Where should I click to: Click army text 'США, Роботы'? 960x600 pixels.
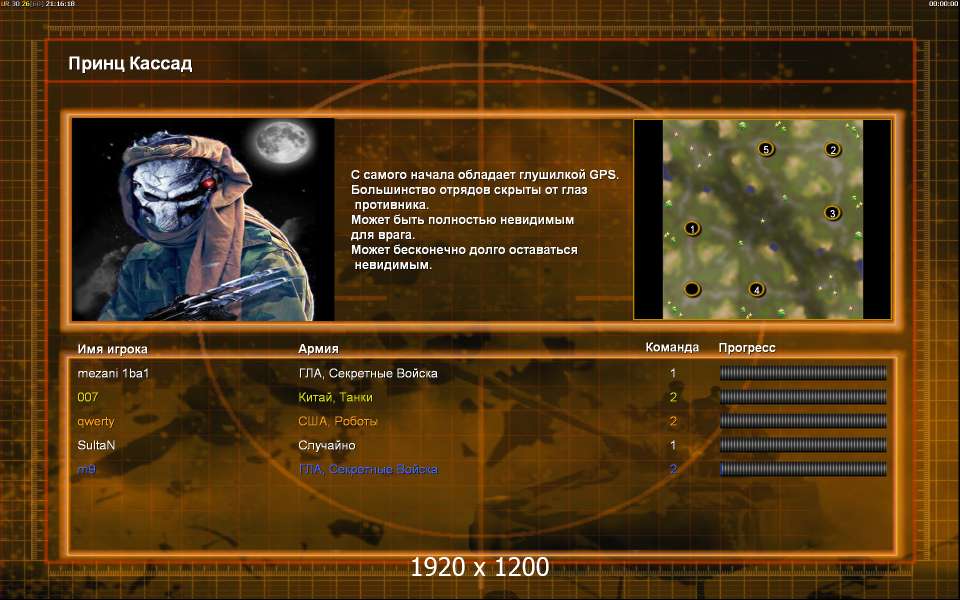[338, 421]
